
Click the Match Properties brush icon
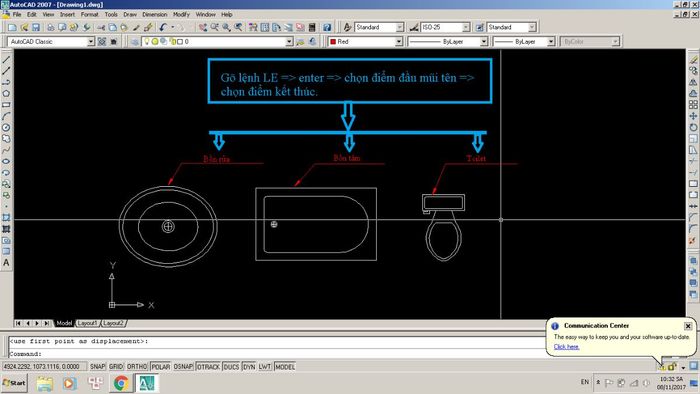[x=149, y=27]
